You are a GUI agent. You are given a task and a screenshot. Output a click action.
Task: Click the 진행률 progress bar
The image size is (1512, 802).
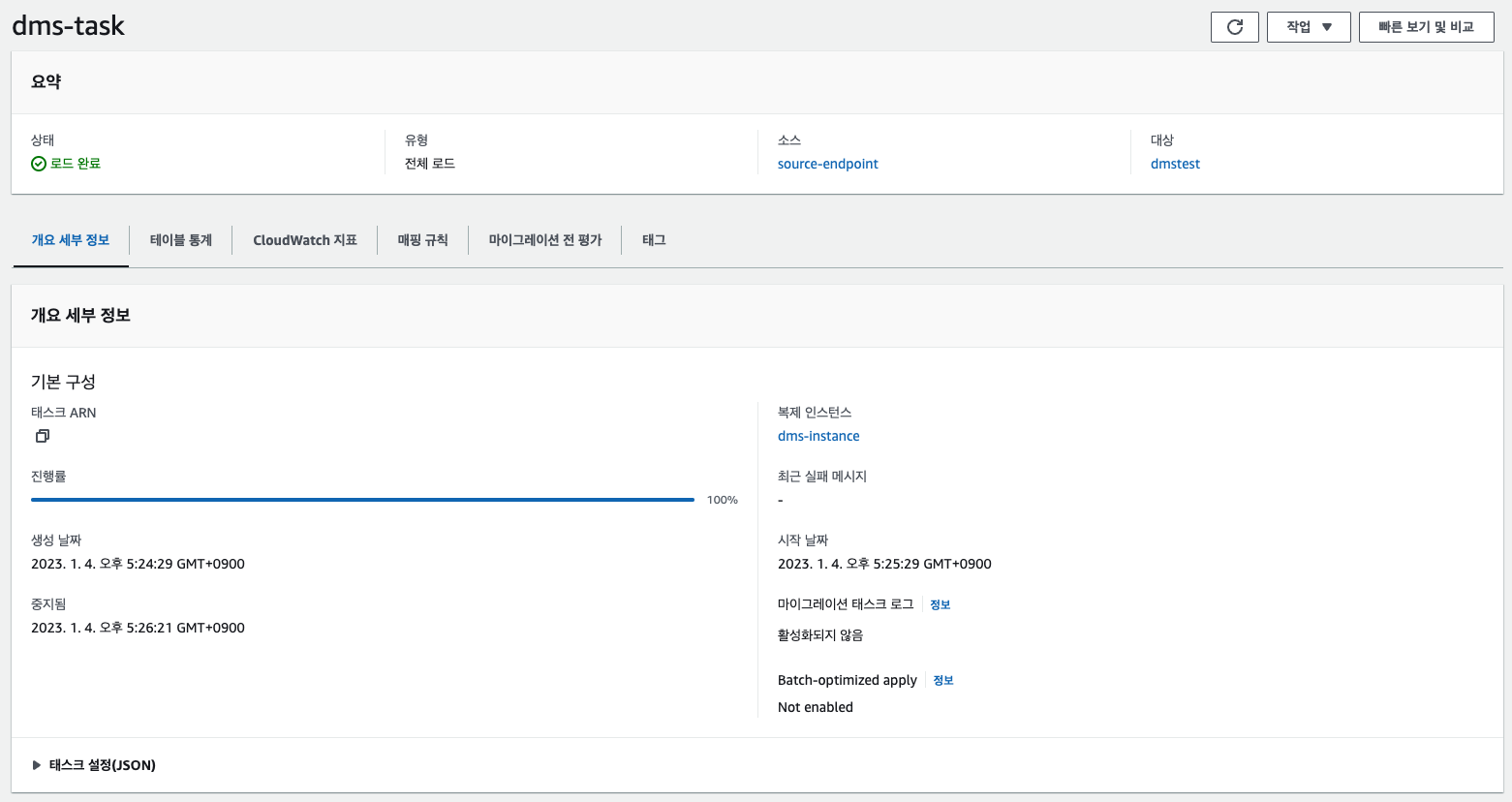pos(362,500)
